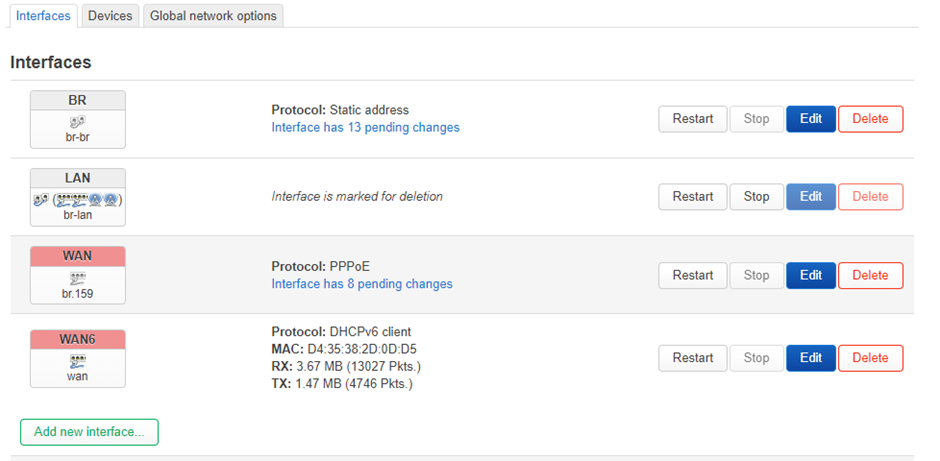The image size is (940, 461).
Task: Delete the WAN6 interface
Action: tap(870, 358)
